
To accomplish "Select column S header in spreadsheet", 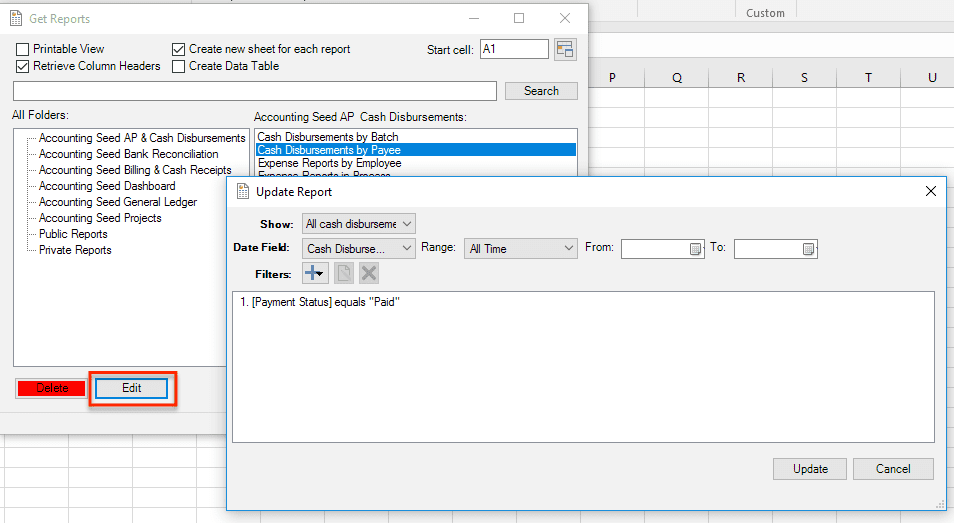I will 804,77.
